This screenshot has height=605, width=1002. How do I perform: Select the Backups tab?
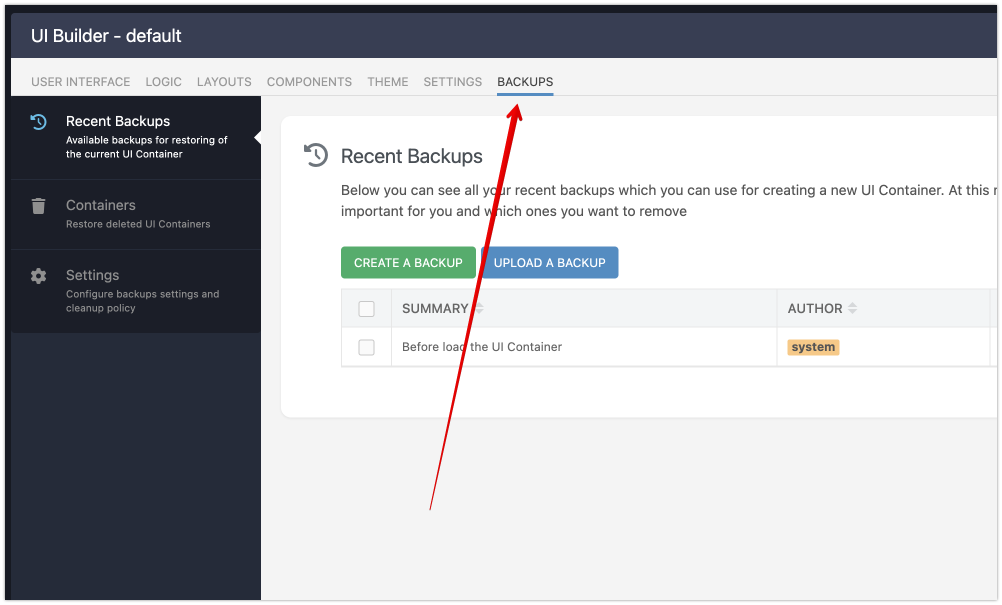click(525, 82)
